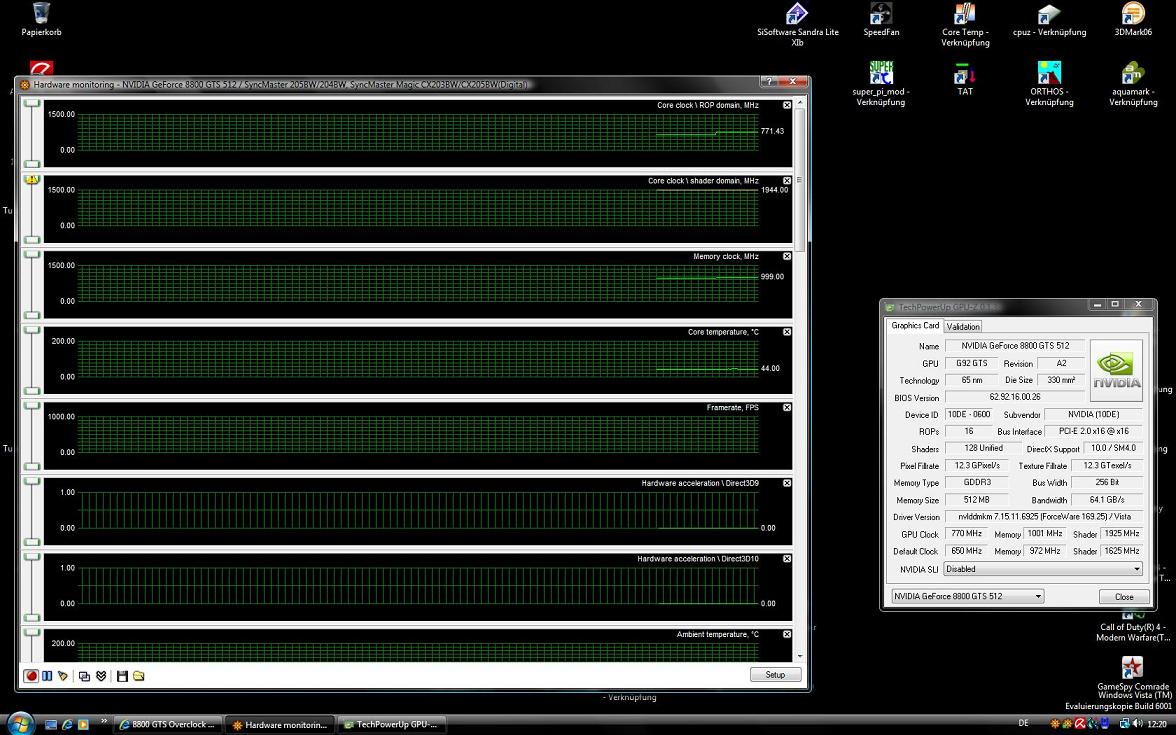The image size is (1176, 735).
Task: Expand hidden quick launch items chevron
Action: coord(104,721)
